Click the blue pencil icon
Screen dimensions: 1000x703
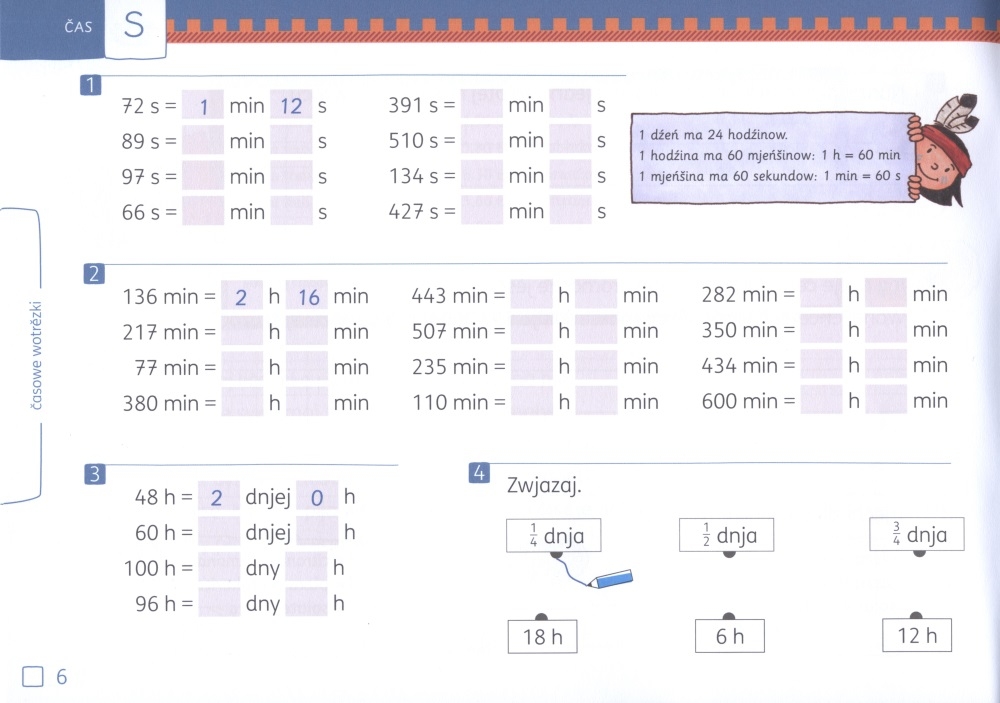(612, 579)
